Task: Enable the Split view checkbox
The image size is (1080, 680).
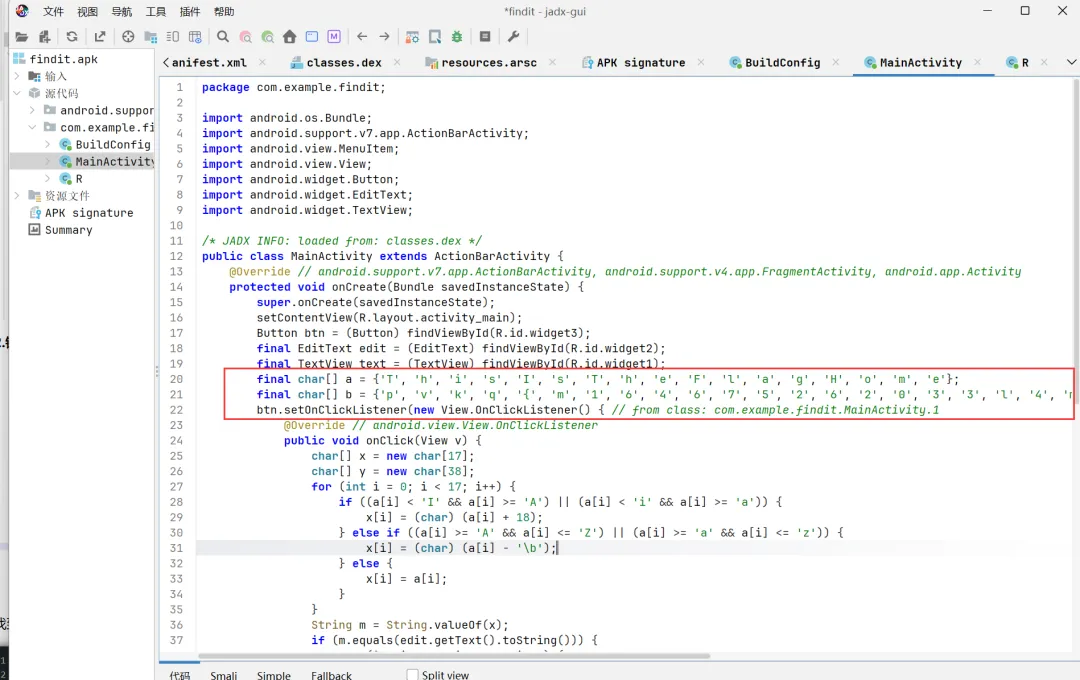Action: click(x=413, y=675)
